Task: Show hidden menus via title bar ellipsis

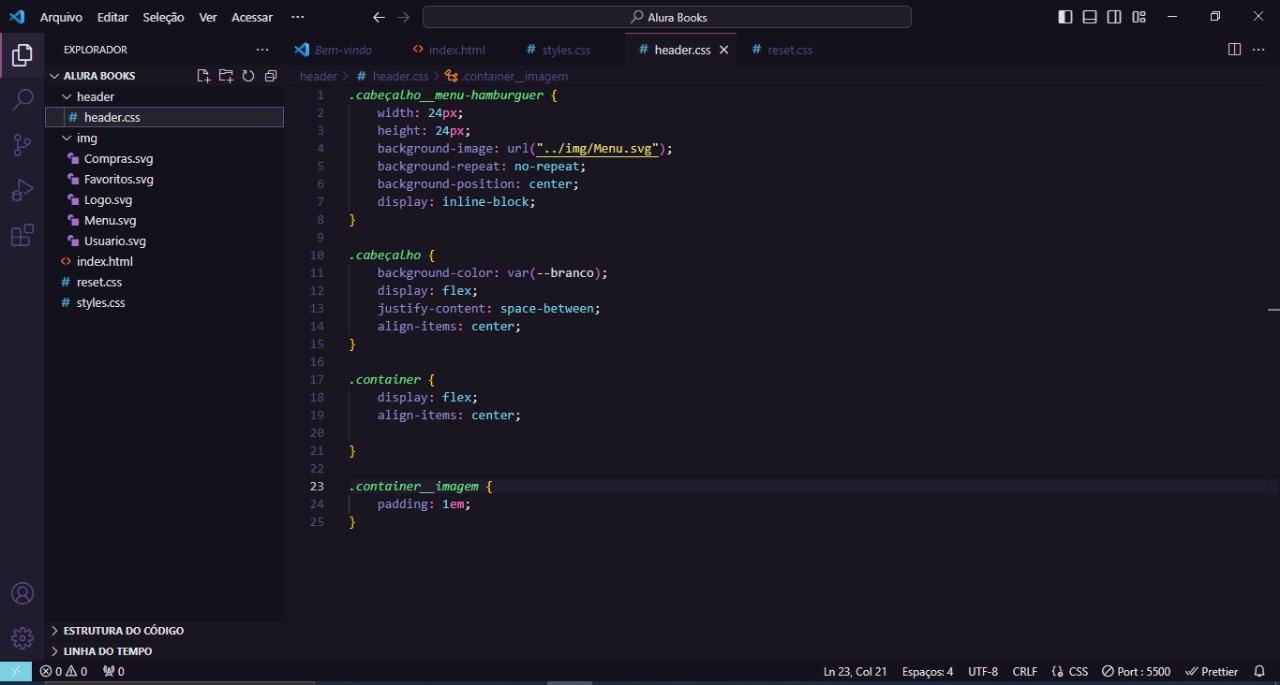Action: 298,17
